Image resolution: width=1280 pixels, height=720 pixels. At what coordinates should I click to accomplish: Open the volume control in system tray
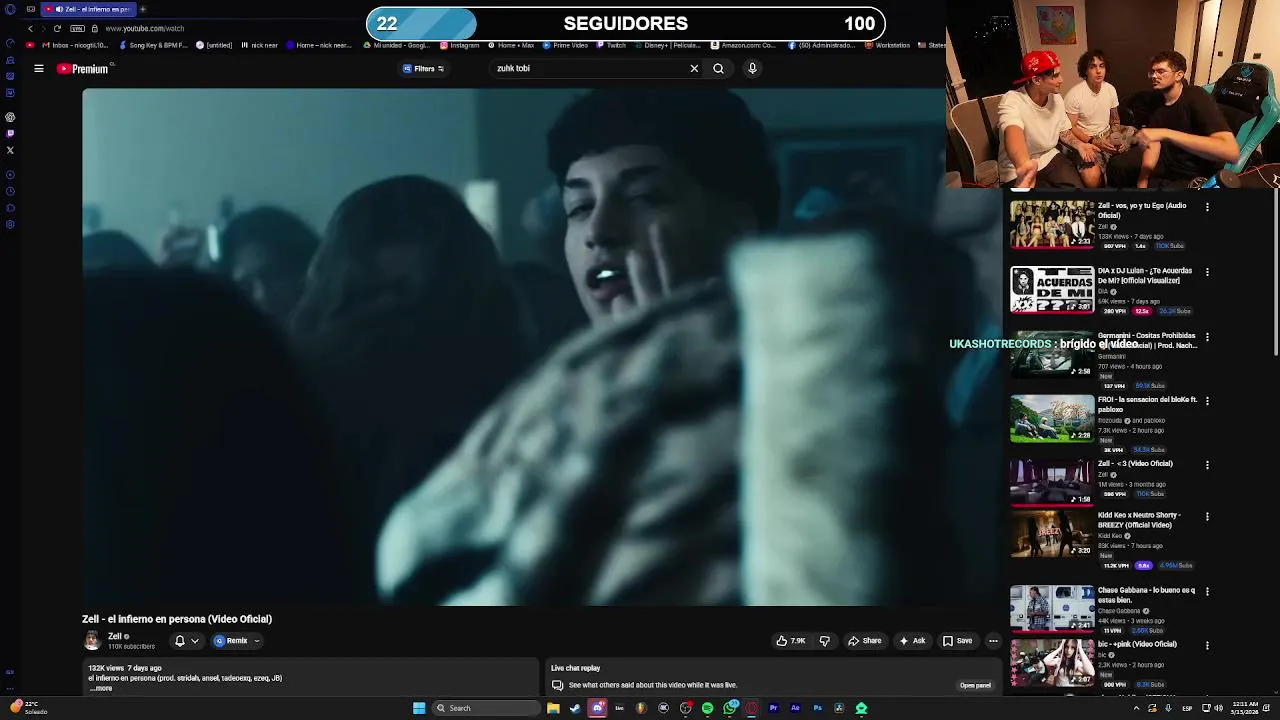(x=1217, y=708)
